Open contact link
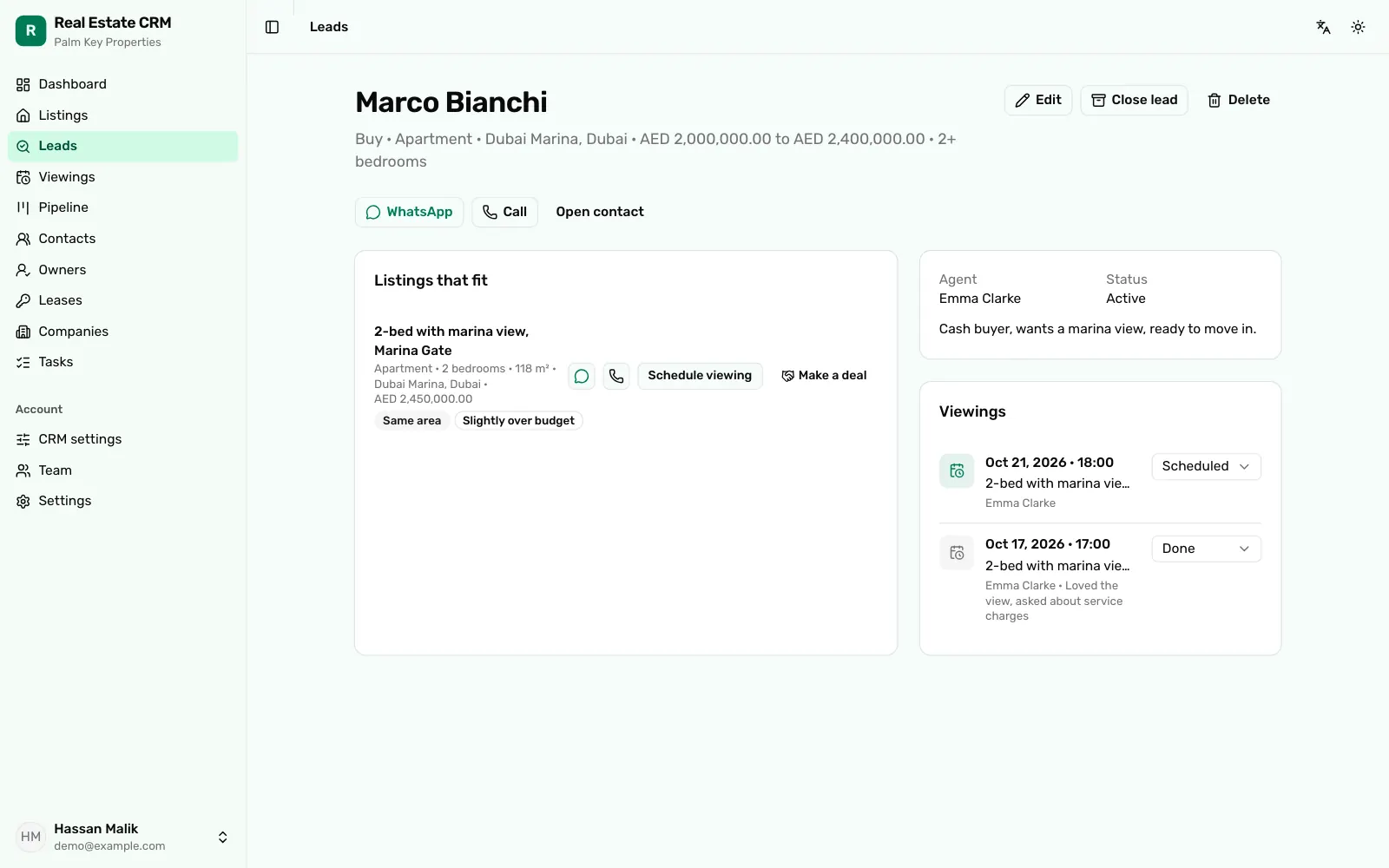This screenshot has width=1389, height=868. [600, 212]
